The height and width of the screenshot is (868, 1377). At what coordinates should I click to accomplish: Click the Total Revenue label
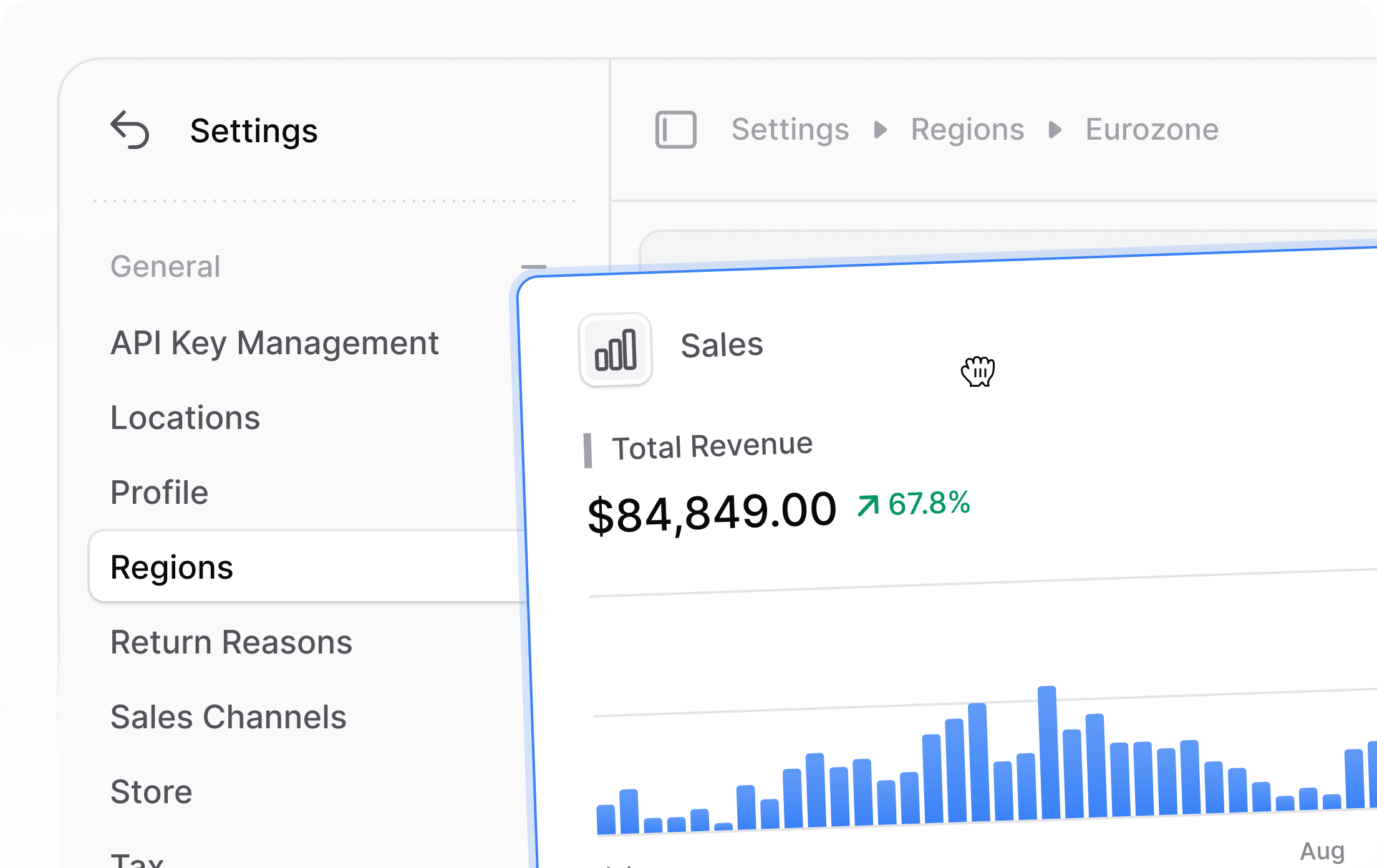click(712, 446)
